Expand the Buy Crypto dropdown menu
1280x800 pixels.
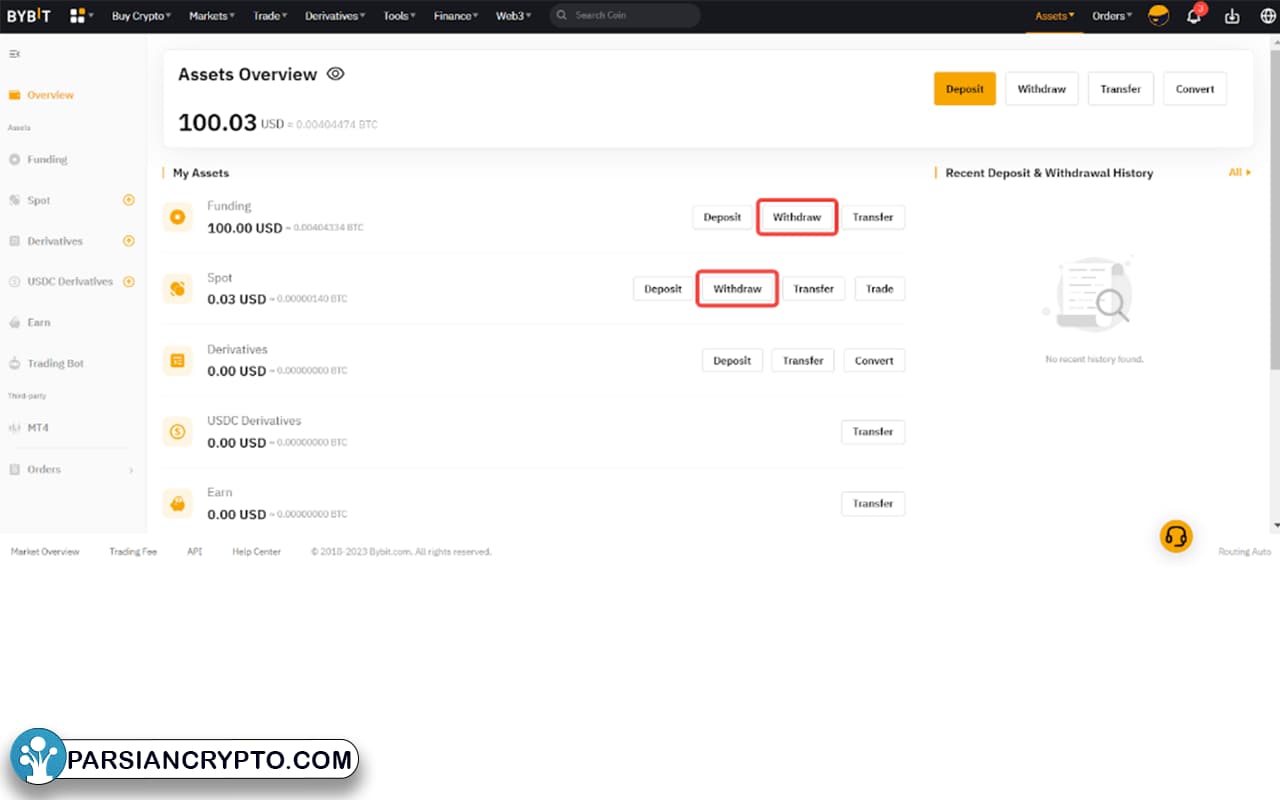pos(141,16)
